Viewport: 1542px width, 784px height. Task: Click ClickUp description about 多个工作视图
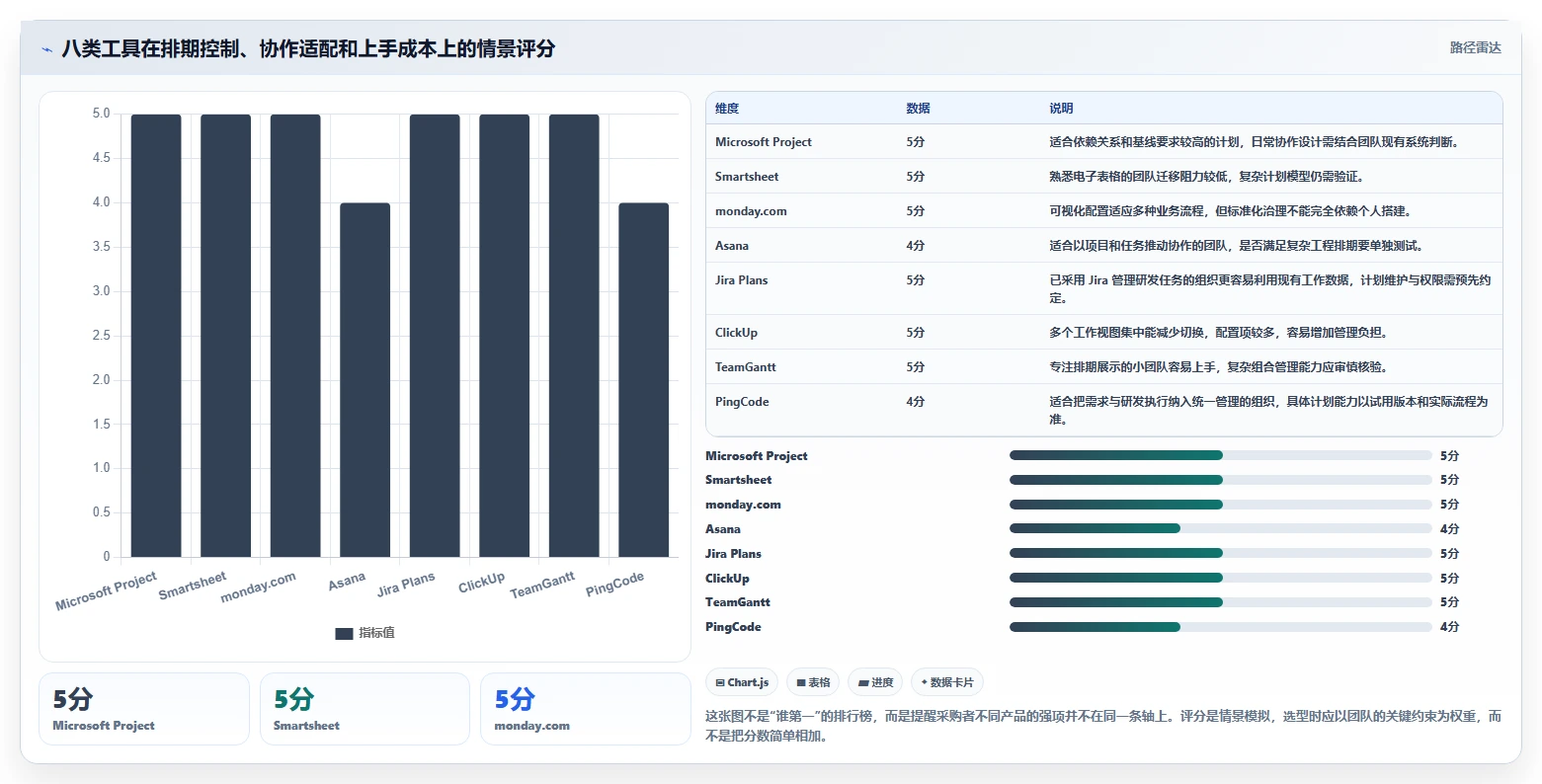click(1219, 333)
